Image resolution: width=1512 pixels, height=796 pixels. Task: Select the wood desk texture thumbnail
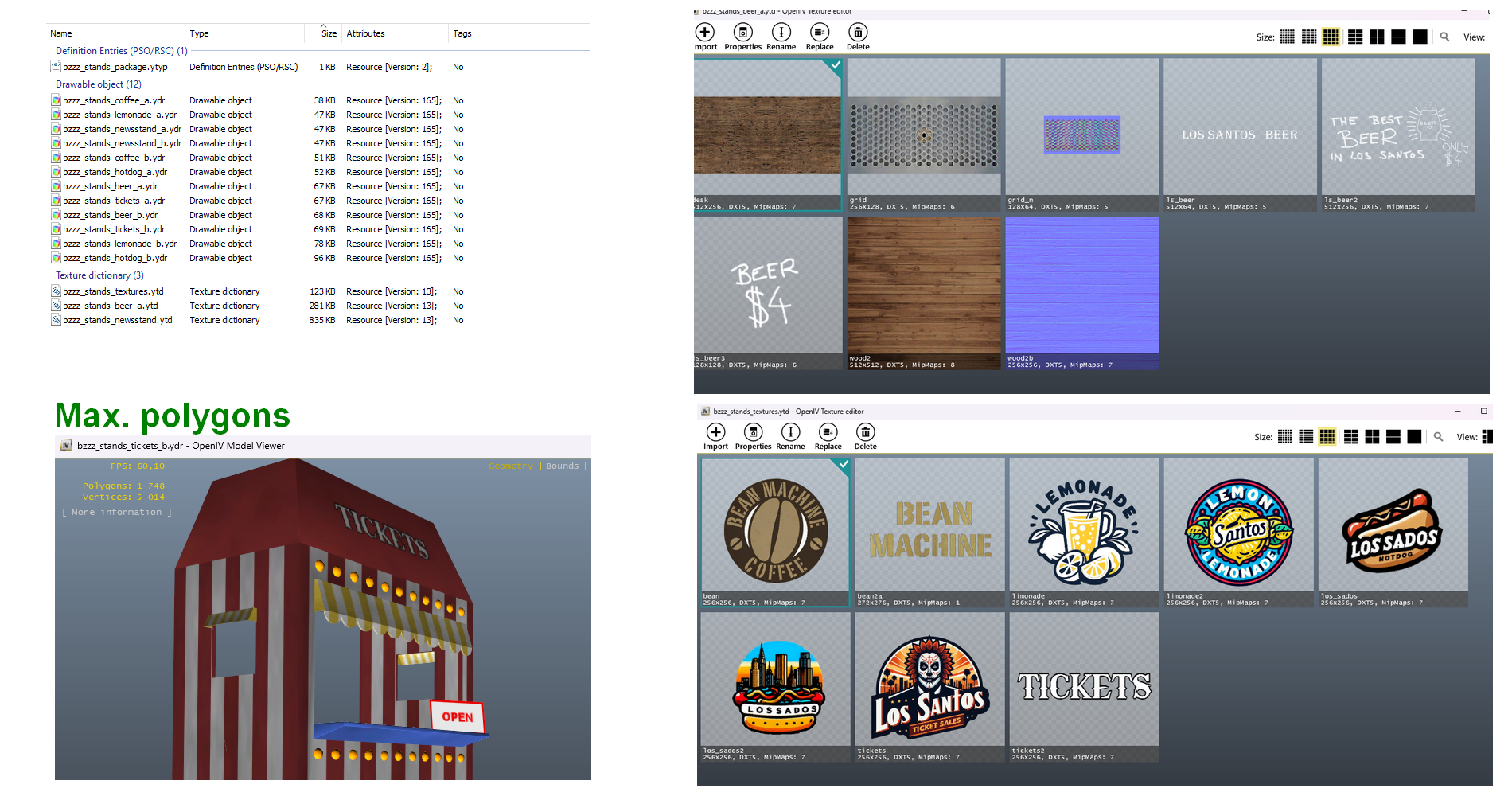click(x=767, y=135)
